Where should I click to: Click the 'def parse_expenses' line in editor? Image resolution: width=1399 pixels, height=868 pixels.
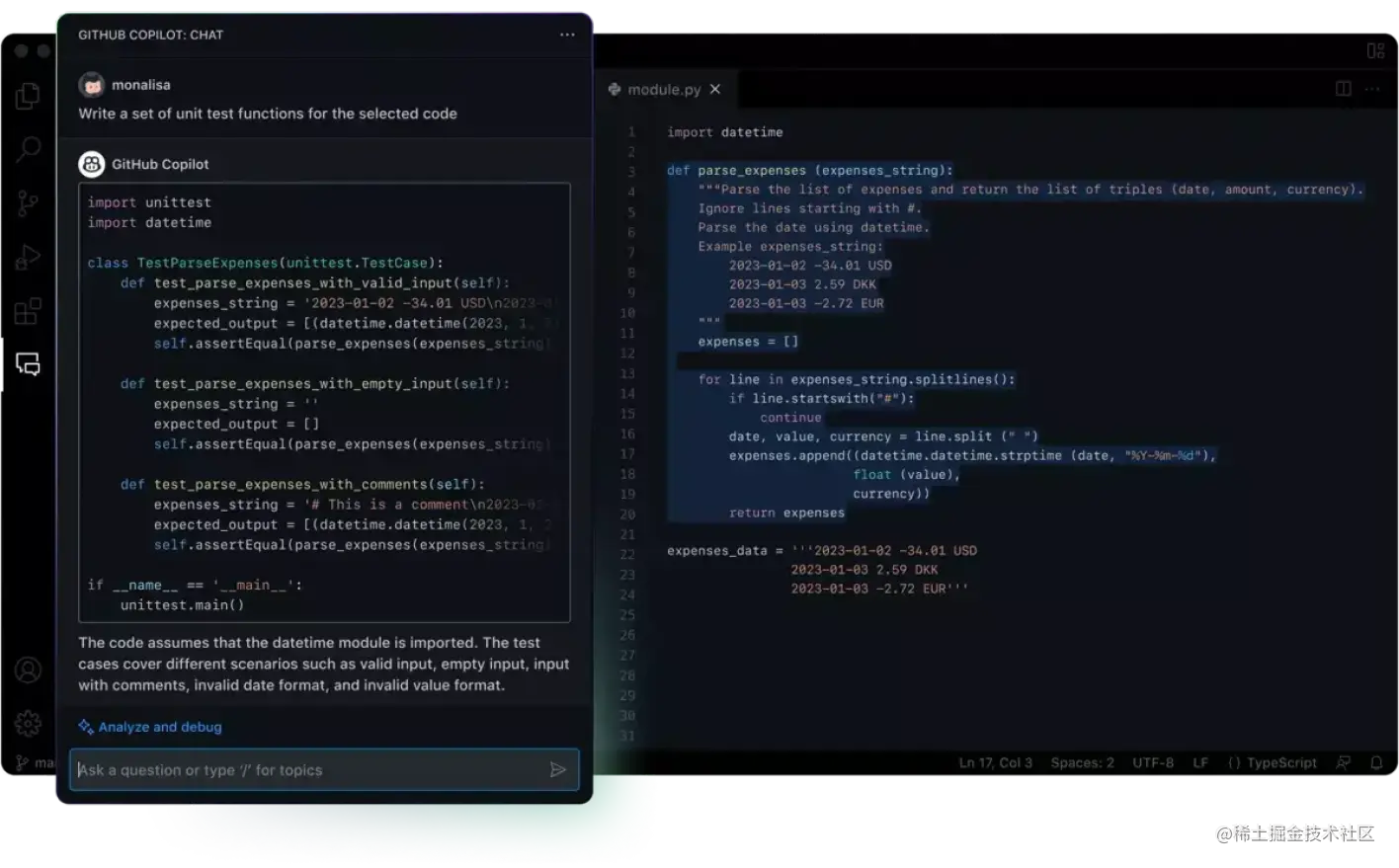click(x=810, y=170)
